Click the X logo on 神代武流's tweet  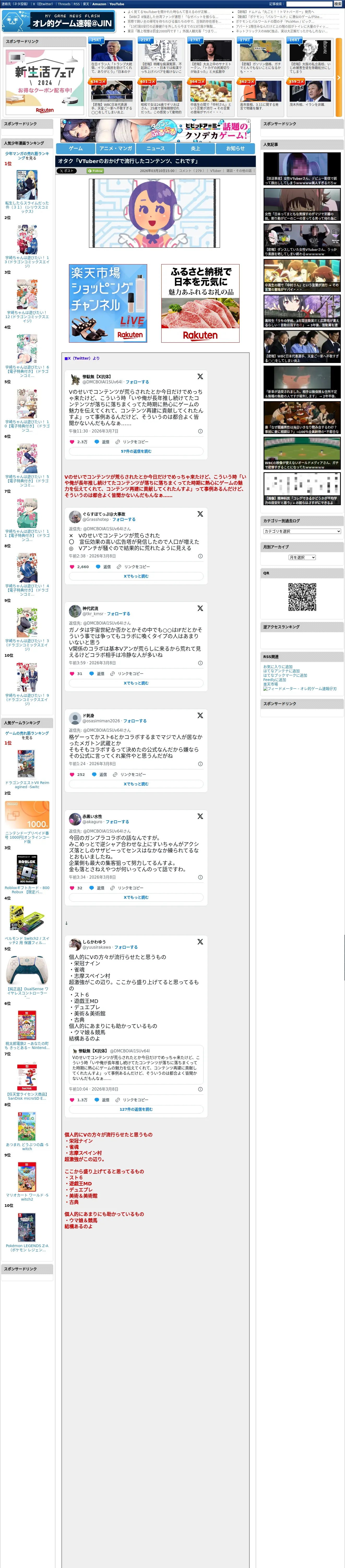click(x=200, y=608)
